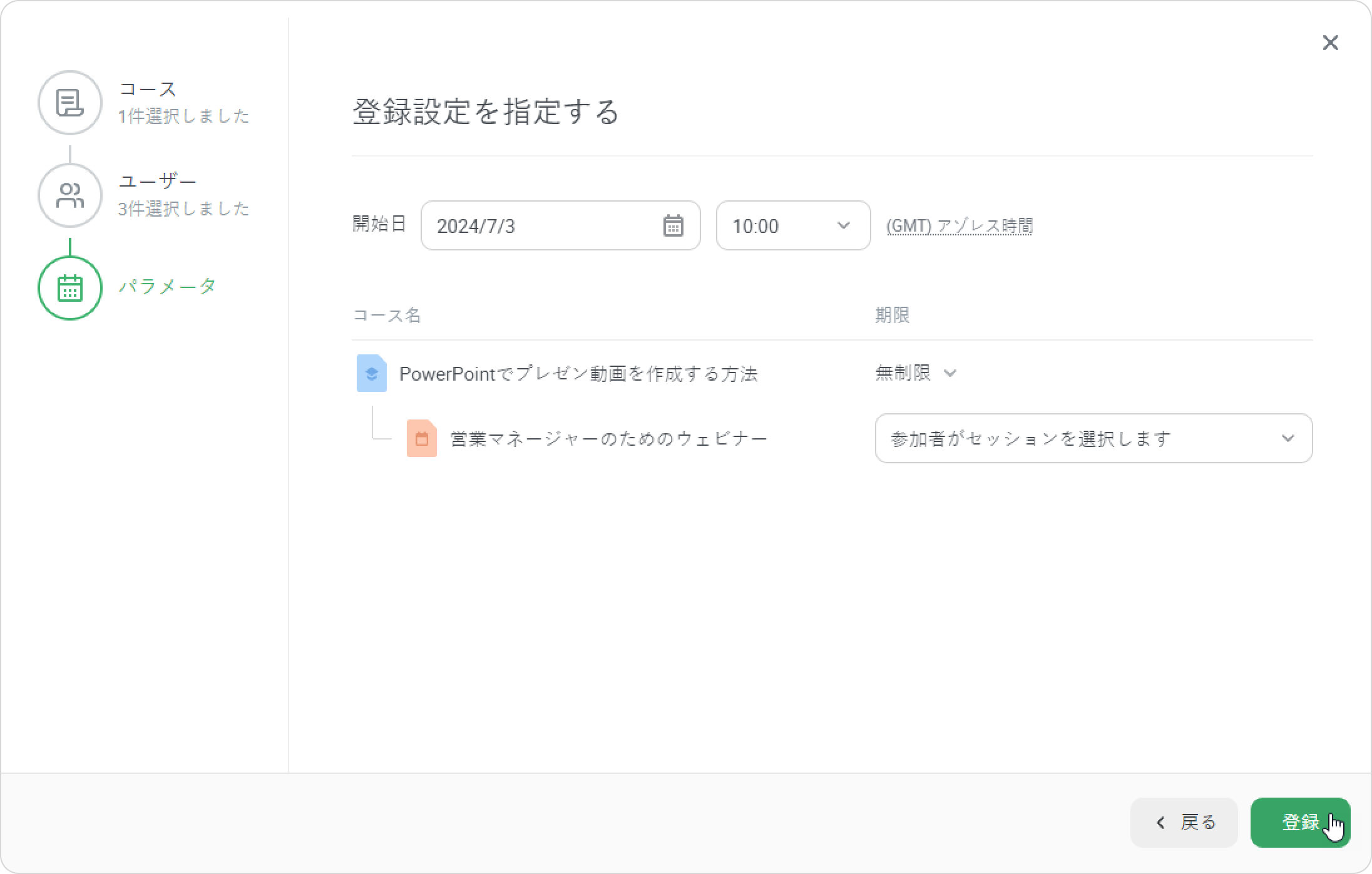
Task: Open the calendar picker in the start date field
Action: click(x=673, y=226)
